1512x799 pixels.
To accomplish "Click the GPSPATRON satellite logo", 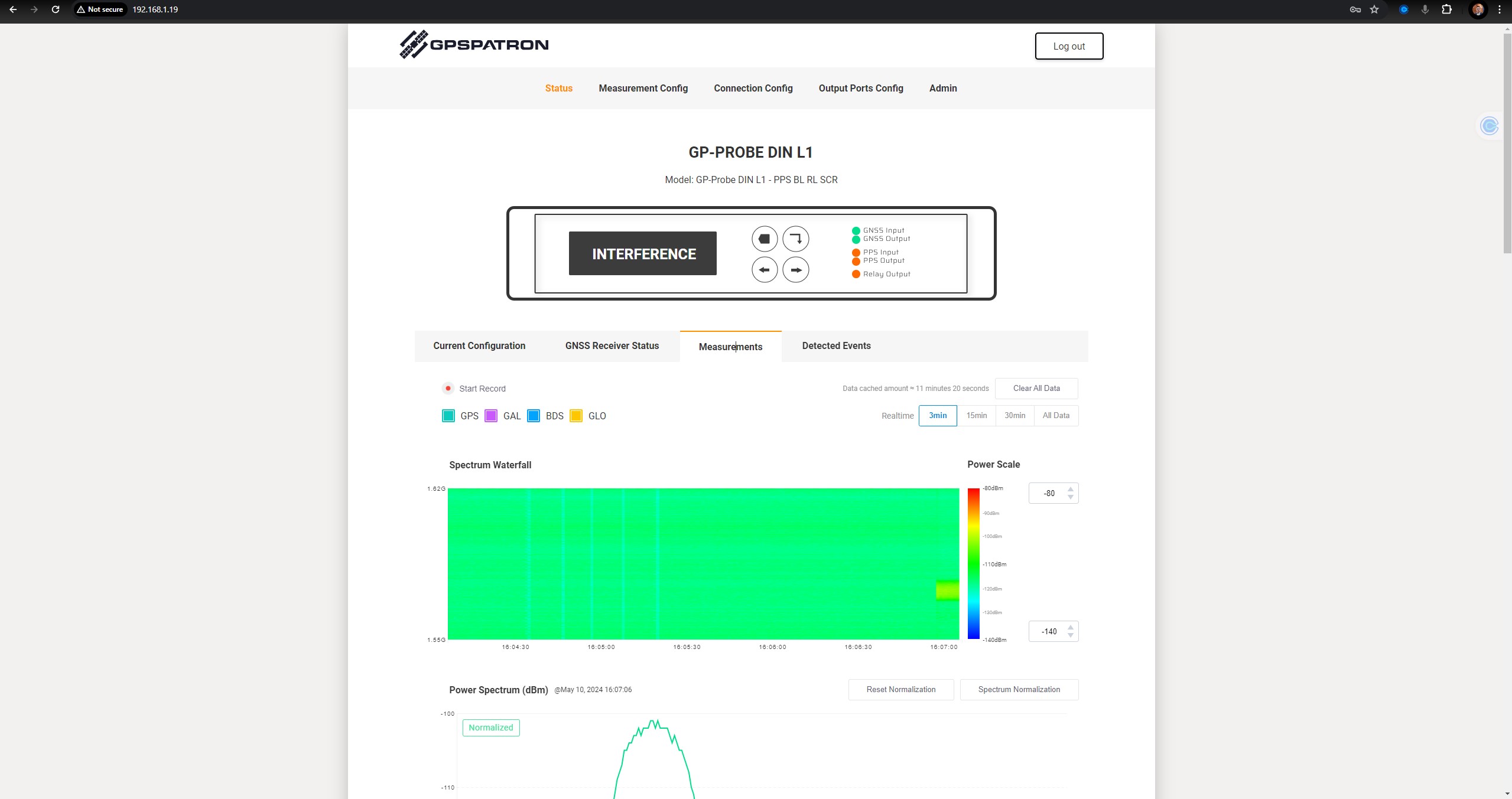I will point(414,44).
